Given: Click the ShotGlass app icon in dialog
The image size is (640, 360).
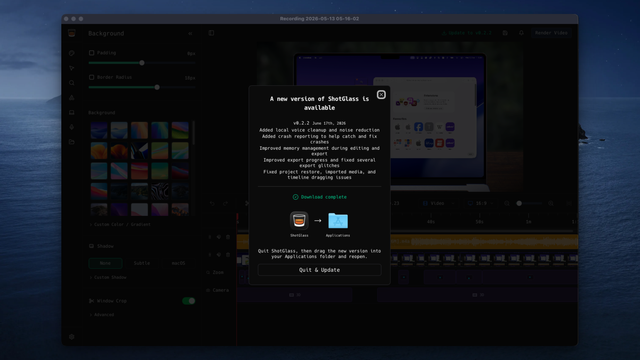Looking at the screenshot, I should click(299, 220).
